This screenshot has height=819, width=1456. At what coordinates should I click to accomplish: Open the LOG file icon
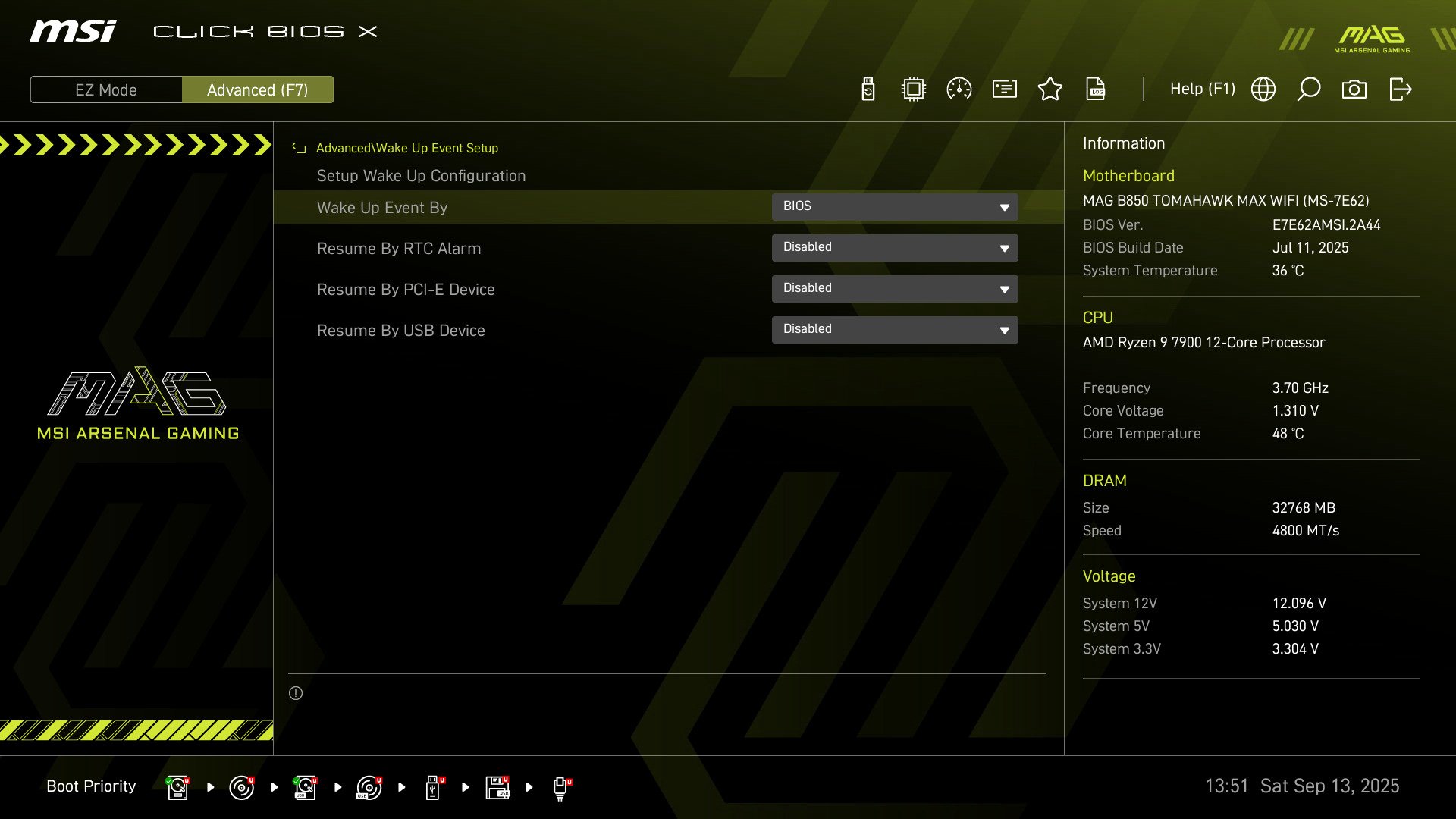coord(1096,89)
